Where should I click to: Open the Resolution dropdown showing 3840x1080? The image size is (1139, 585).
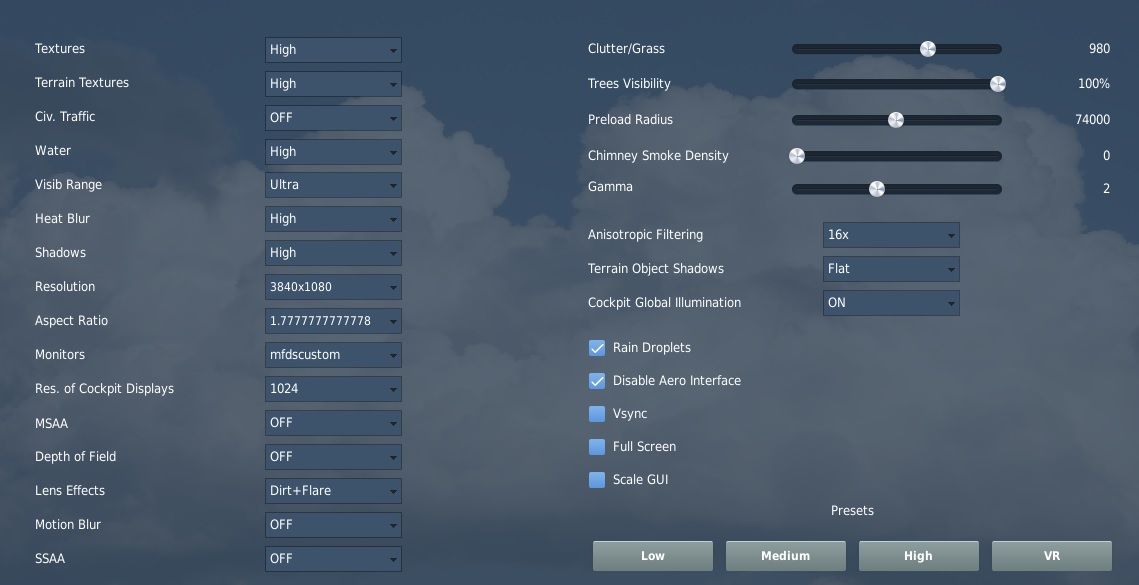(333, 287)
